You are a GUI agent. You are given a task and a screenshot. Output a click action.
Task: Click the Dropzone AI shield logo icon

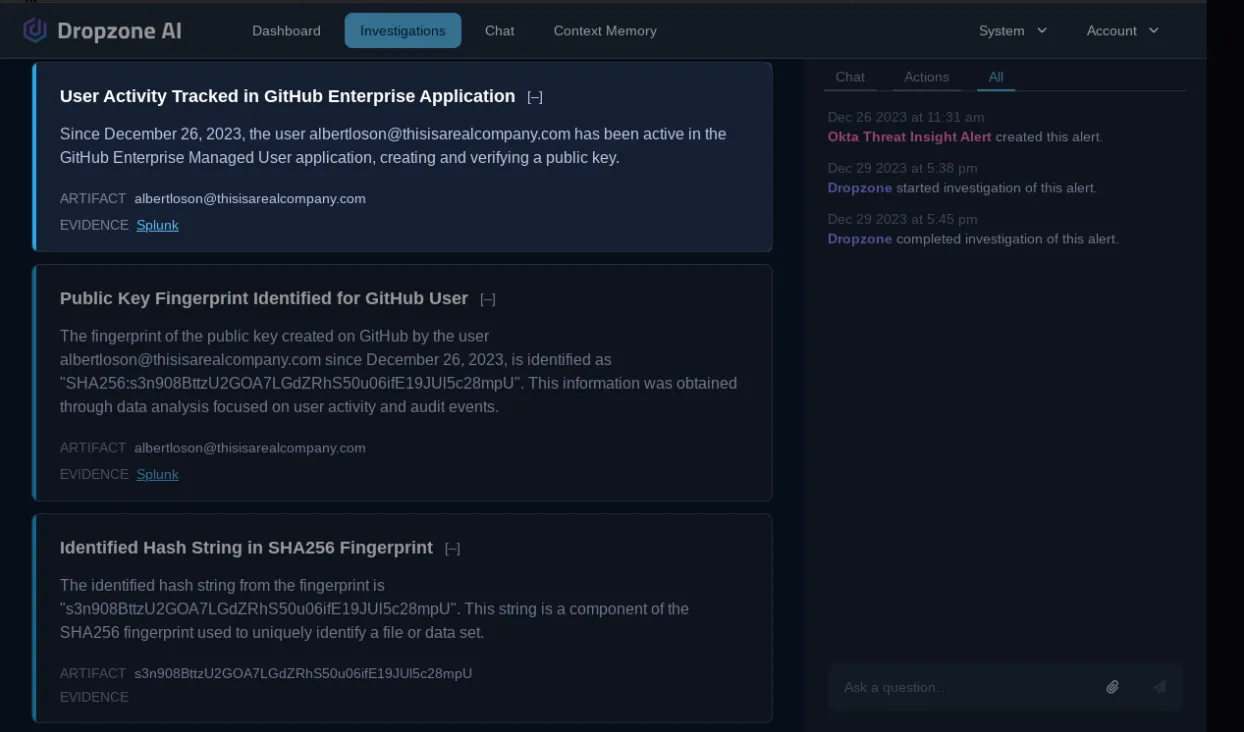35,30
